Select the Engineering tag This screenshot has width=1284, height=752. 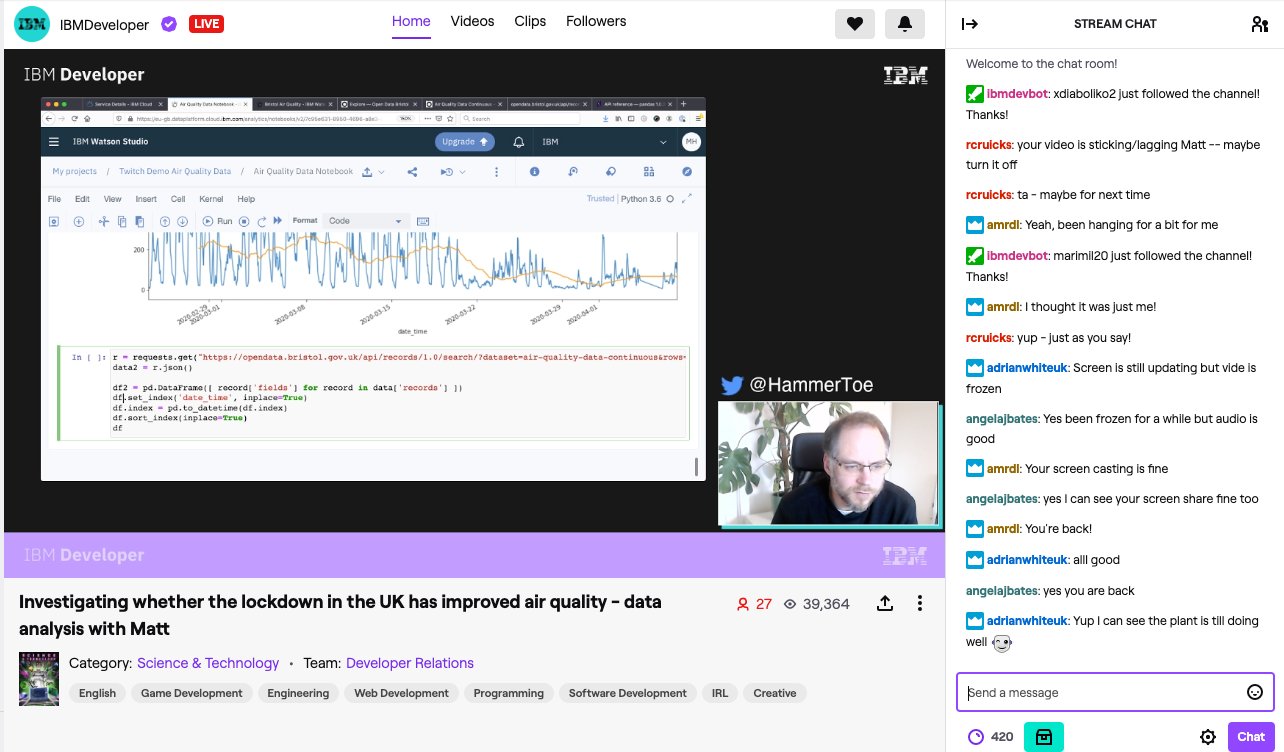click(298, 693)
